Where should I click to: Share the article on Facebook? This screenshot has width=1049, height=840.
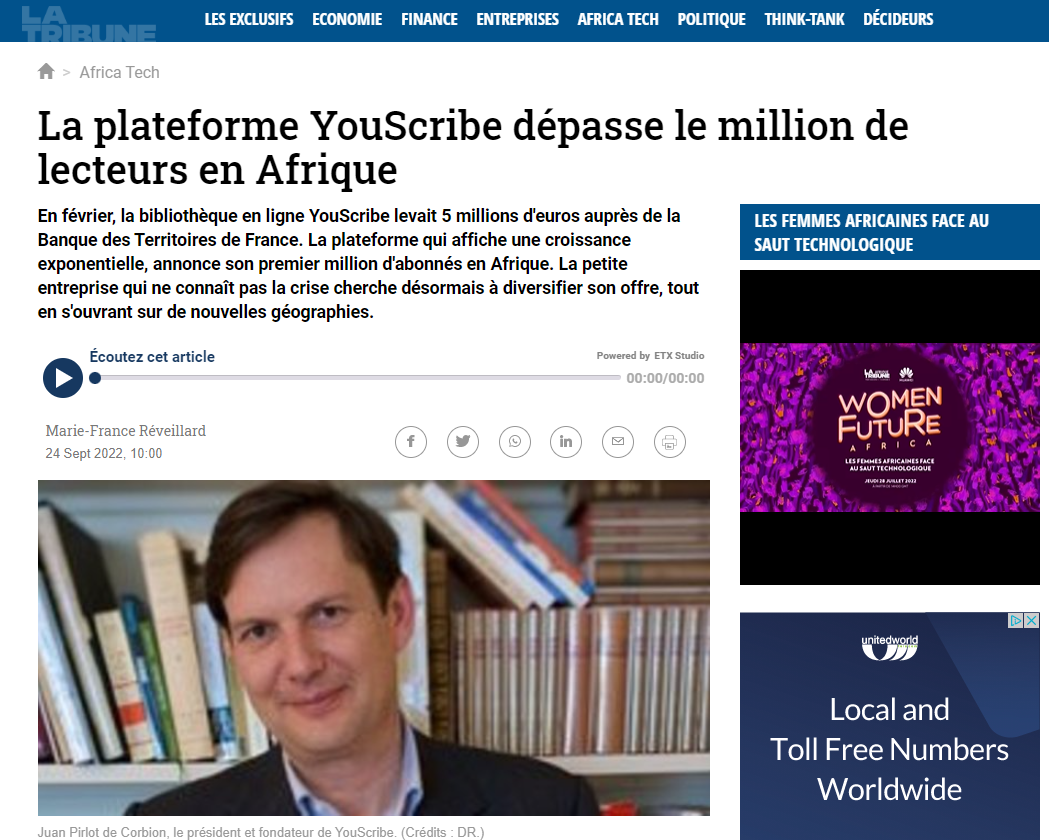(x=411, y=442)
